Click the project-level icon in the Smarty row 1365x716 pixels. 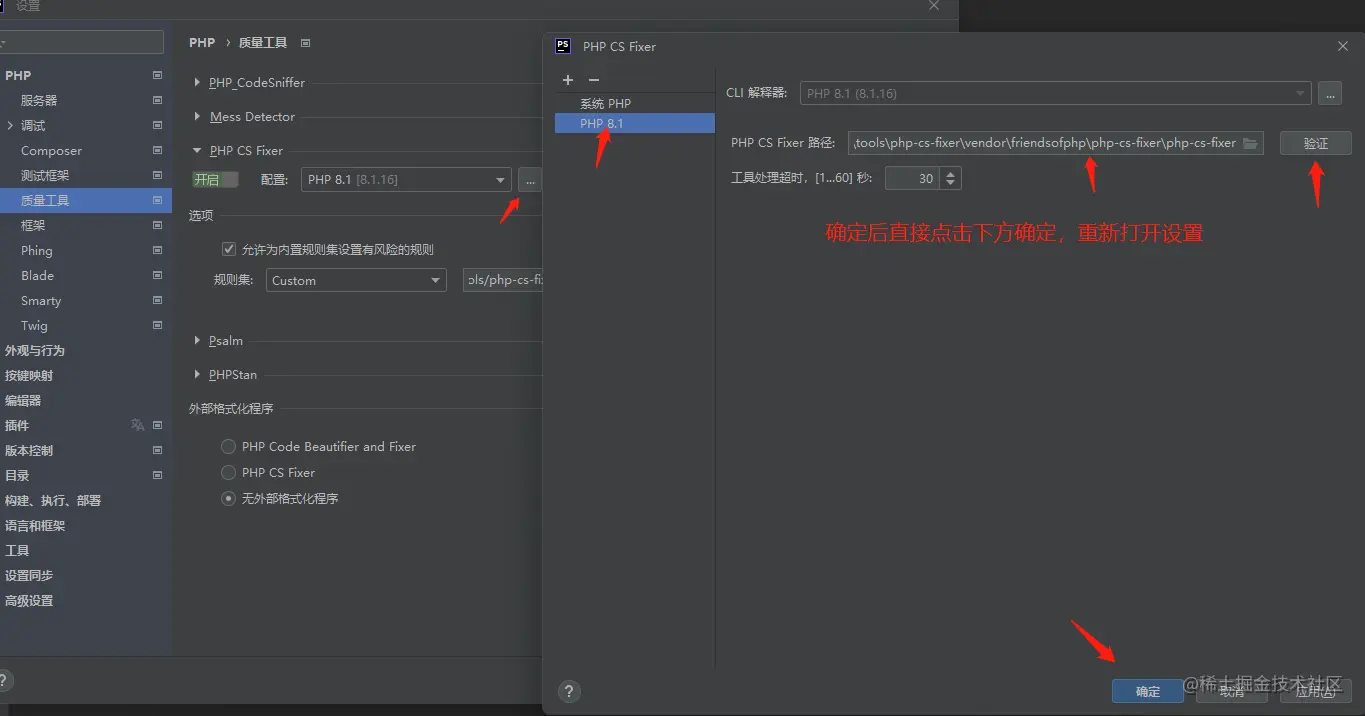pyautogui.click(x=157, y=300)
